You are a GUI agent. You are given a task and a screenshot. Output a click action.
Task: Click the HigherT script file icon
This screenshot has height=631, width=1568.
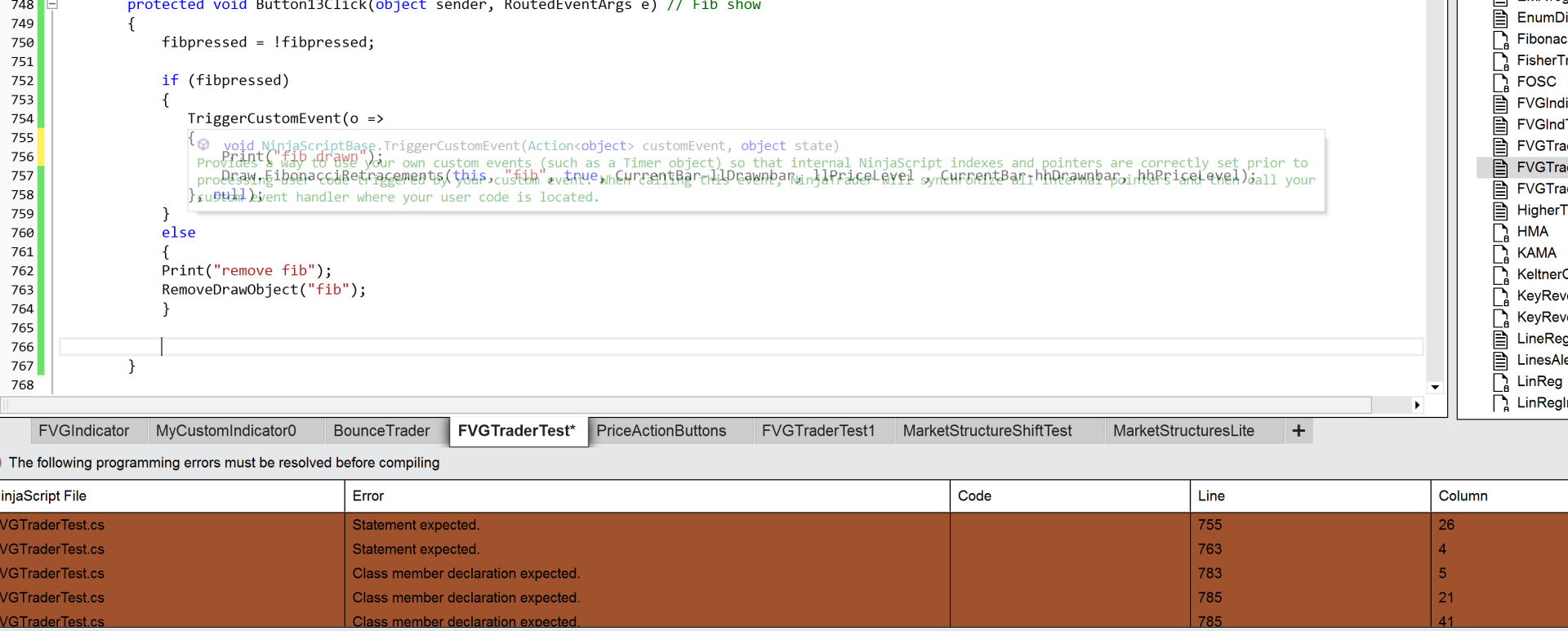point(1500,211)
